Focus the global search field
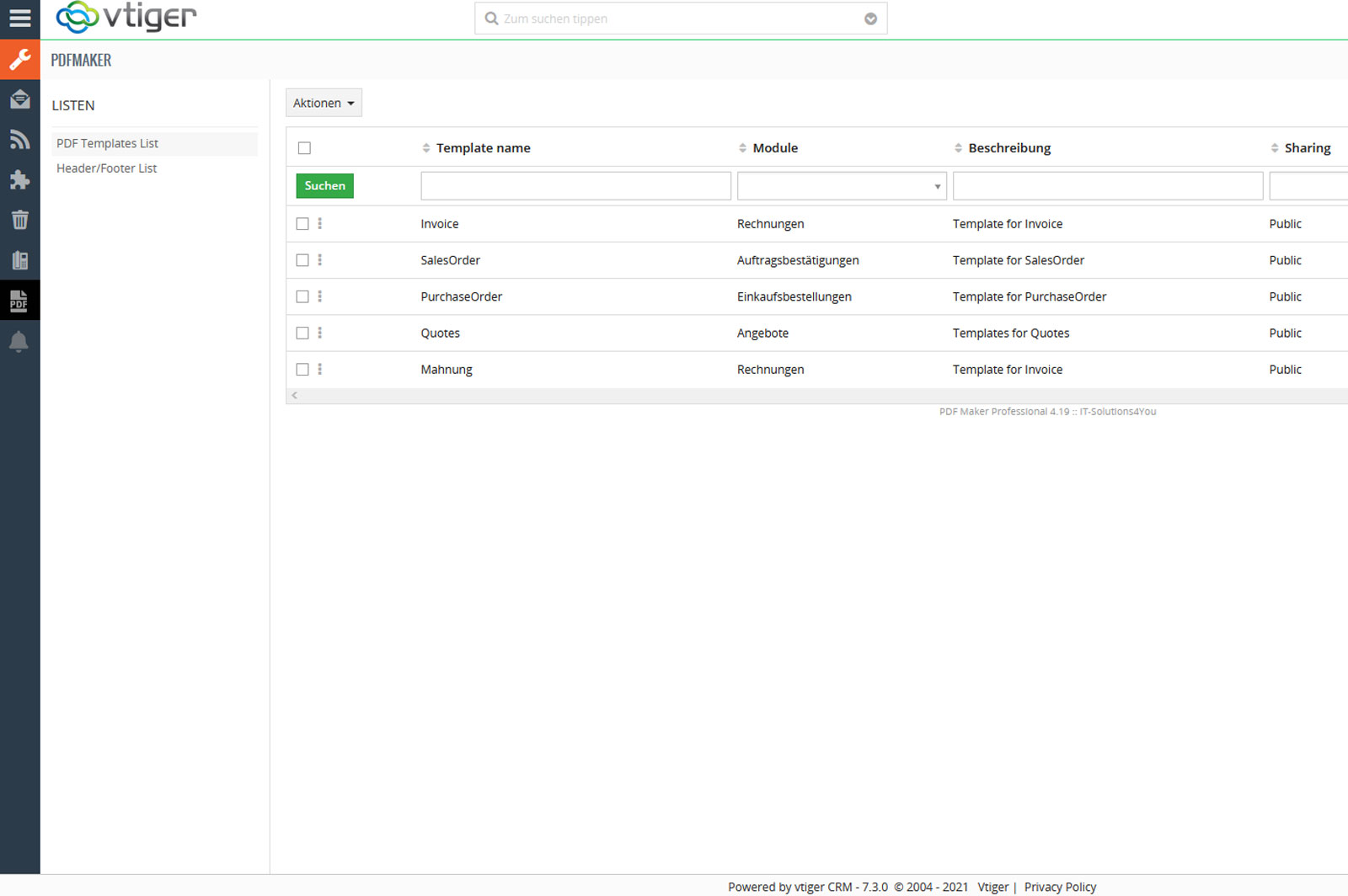 [681, 19]
